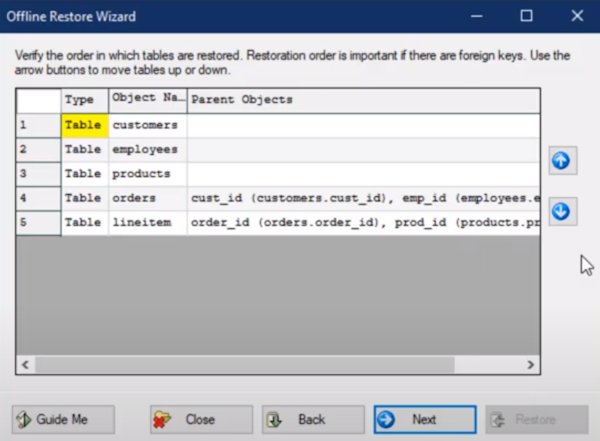Click the lineitem parent objects cell
600x441 pixels.
(364, 223)
